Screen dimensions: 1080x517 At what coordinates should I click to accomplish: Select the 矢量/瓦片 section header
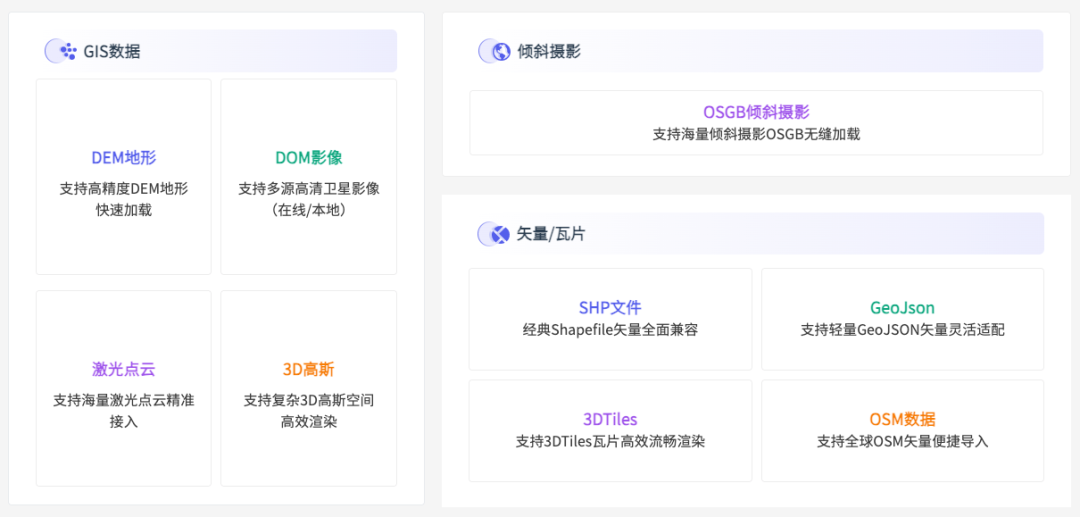point(756,233)
